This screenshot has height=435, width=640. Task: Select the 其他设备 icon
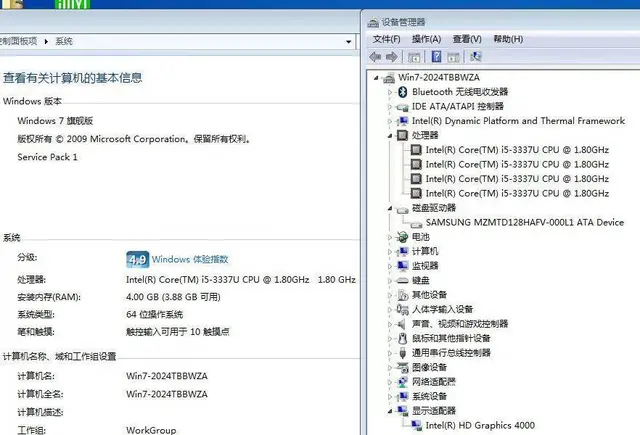(x=402, y=295)
